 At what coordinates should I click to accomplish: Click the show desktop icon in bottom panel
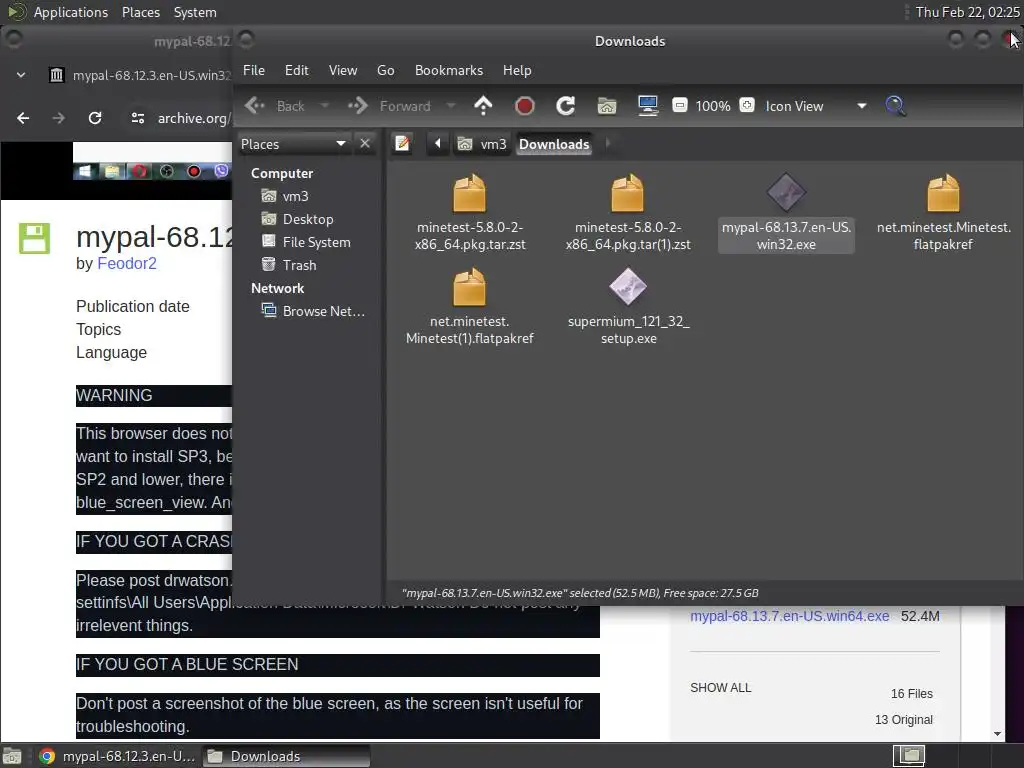pos(12,756)
